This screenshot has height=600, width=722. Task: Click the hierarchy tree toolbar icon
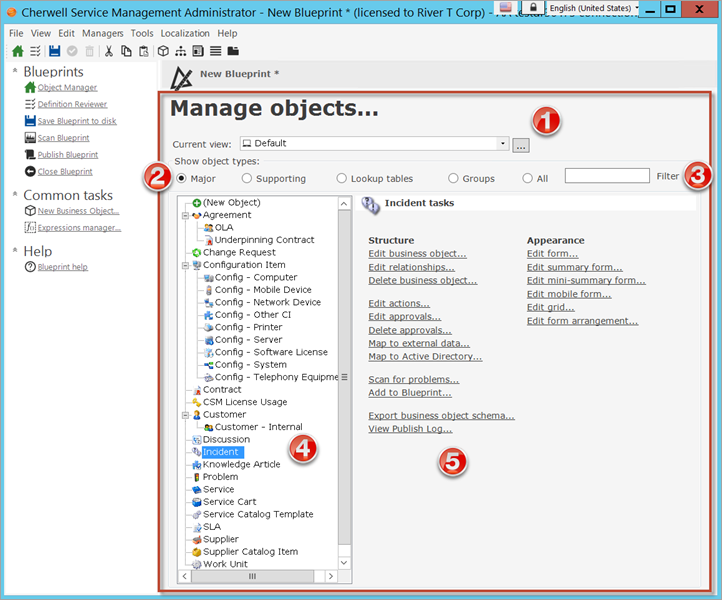(180, 51)
